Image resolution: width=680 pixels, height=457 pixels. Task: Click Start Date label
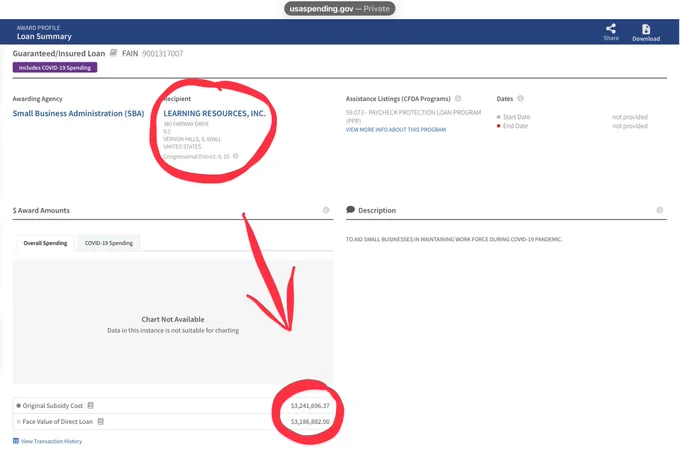coord(516,117)
